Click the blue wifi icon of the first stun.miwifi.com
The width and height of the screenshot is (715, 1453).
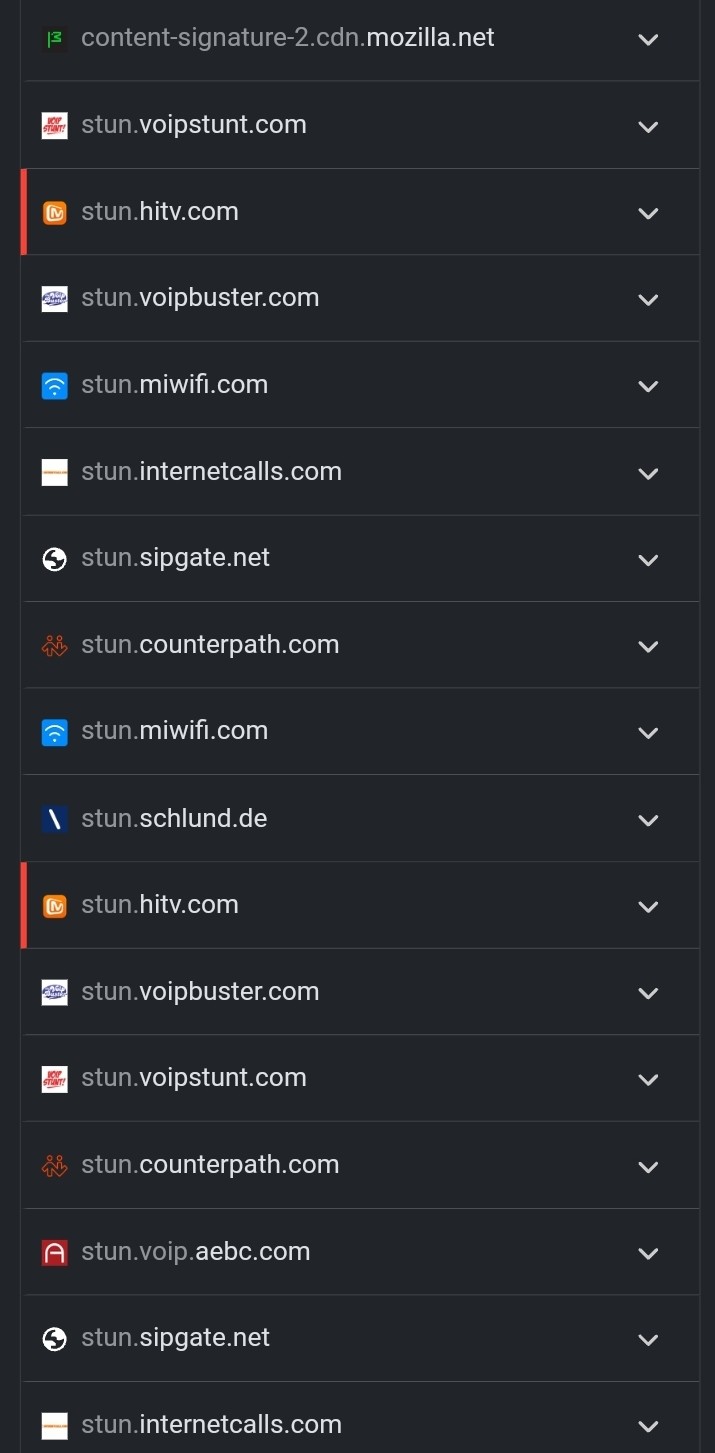54,385
